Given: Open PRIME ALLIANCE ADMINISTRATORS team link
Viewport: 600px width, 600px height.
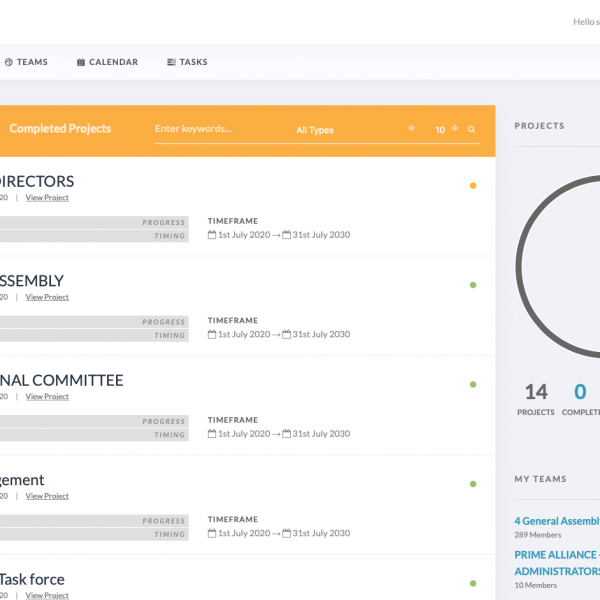Looking at the screenshot, I should point(557,563).
